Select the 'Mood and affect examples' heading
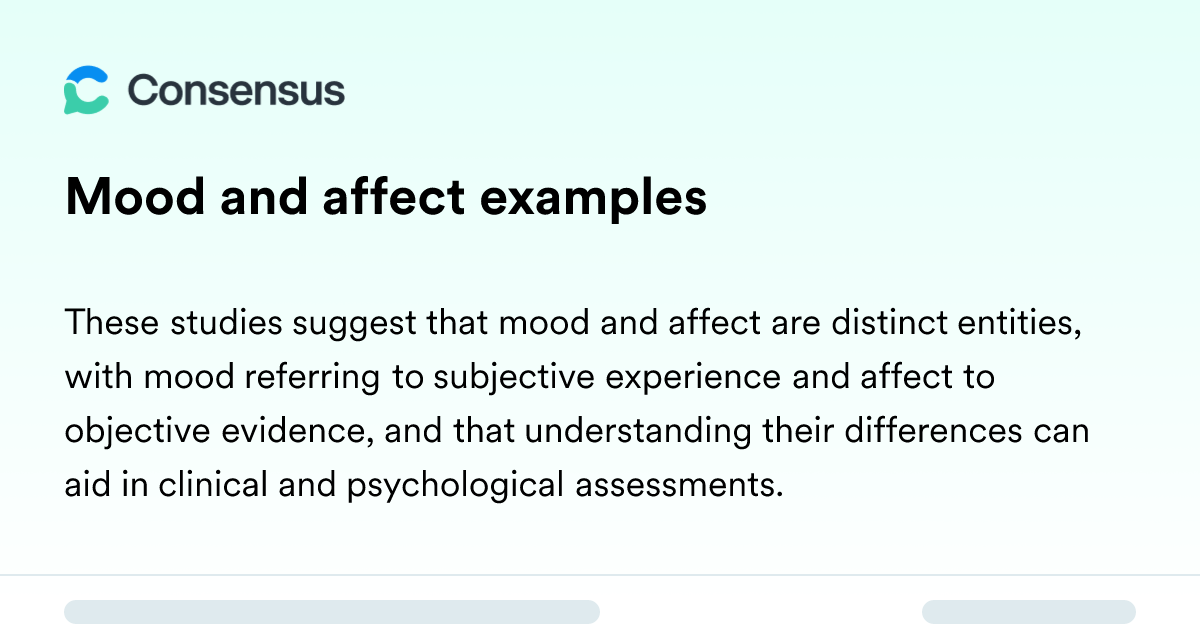Viewport: 1200px width, 630px height. (x=386, y=198)
